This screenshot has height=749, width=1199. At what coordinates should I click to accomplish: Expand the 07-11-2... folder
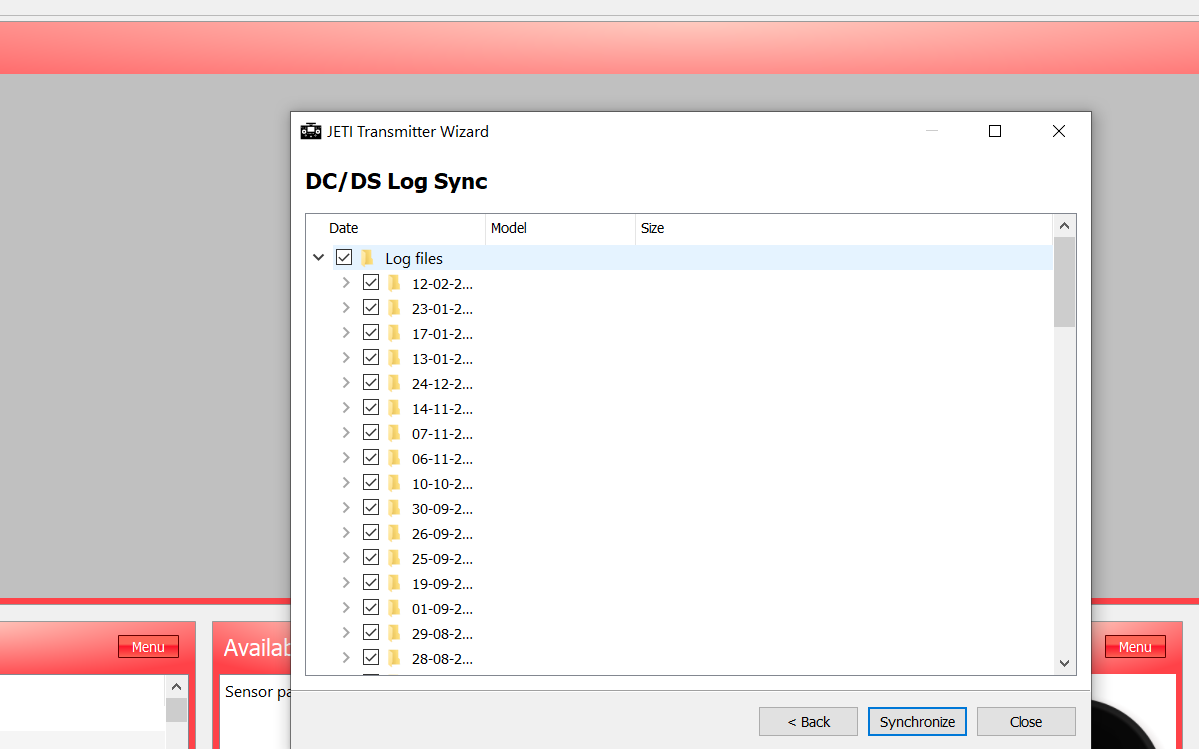346,433
